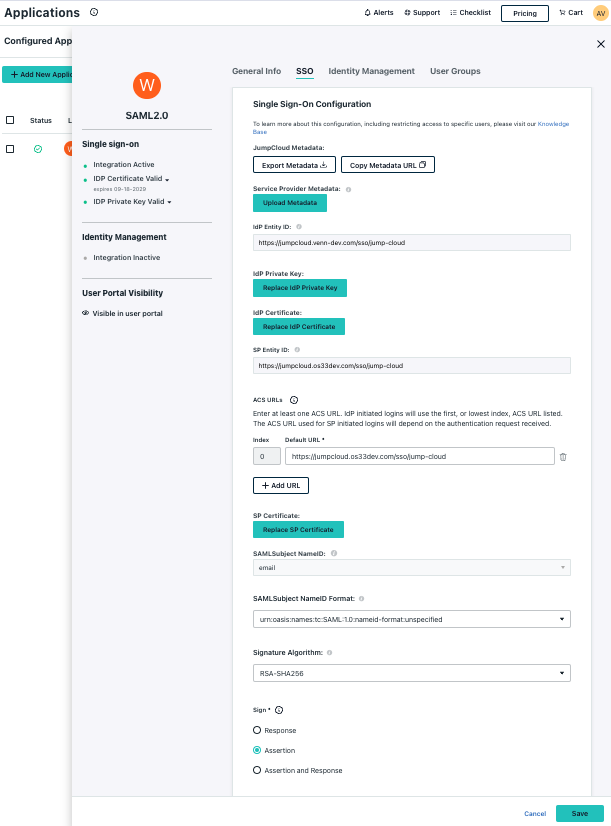Save the SSO configuration
This screenshot has height=826, width=611.
coord(579,813)
